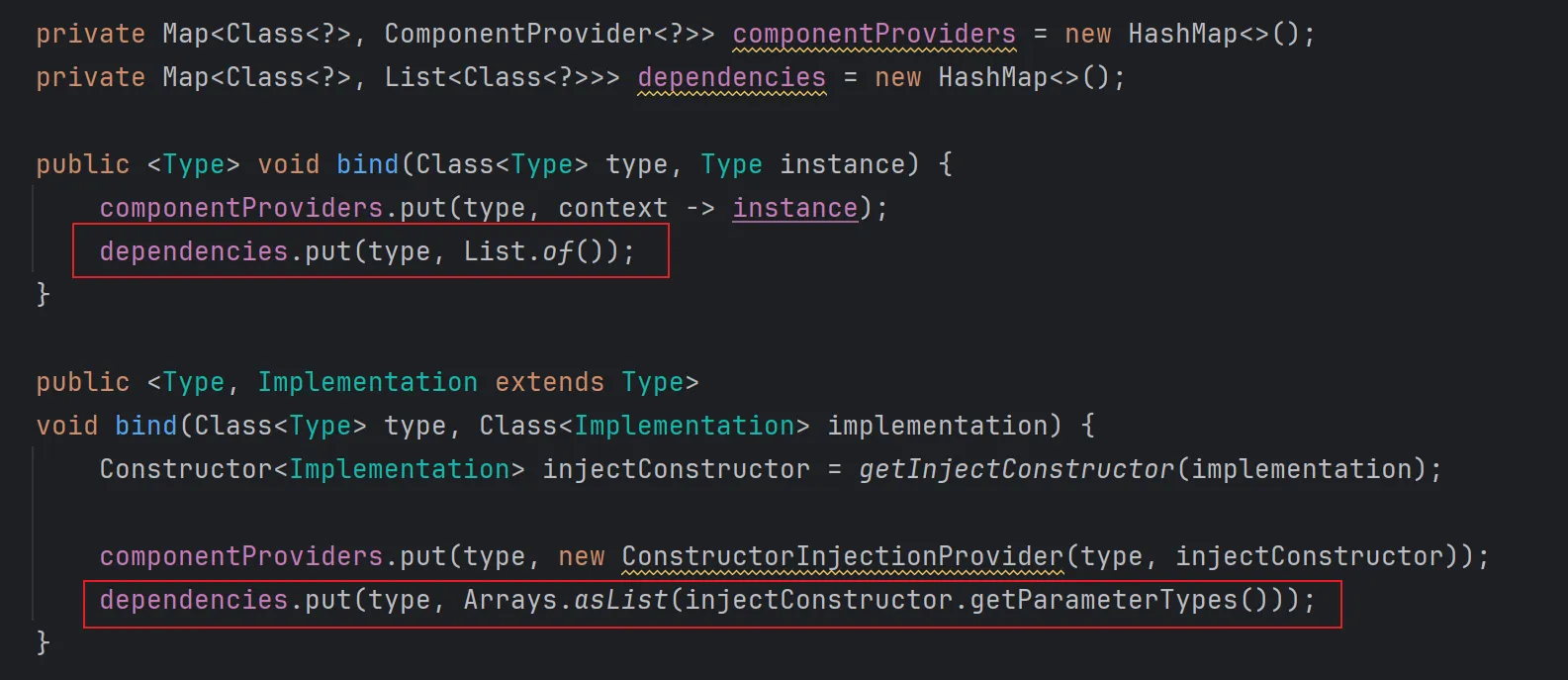
Task: Click the new keyword before ConstructorInjectionProvider
Action: tap(581, 556)
